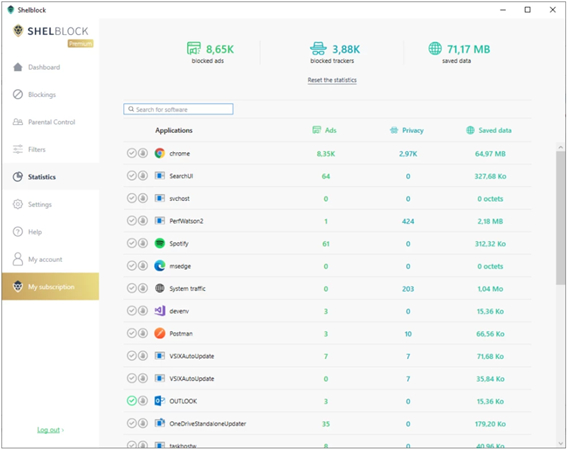Click the 8,65K blocked ads total
This screenshot has height=450, width=567.
pos(220,49)
